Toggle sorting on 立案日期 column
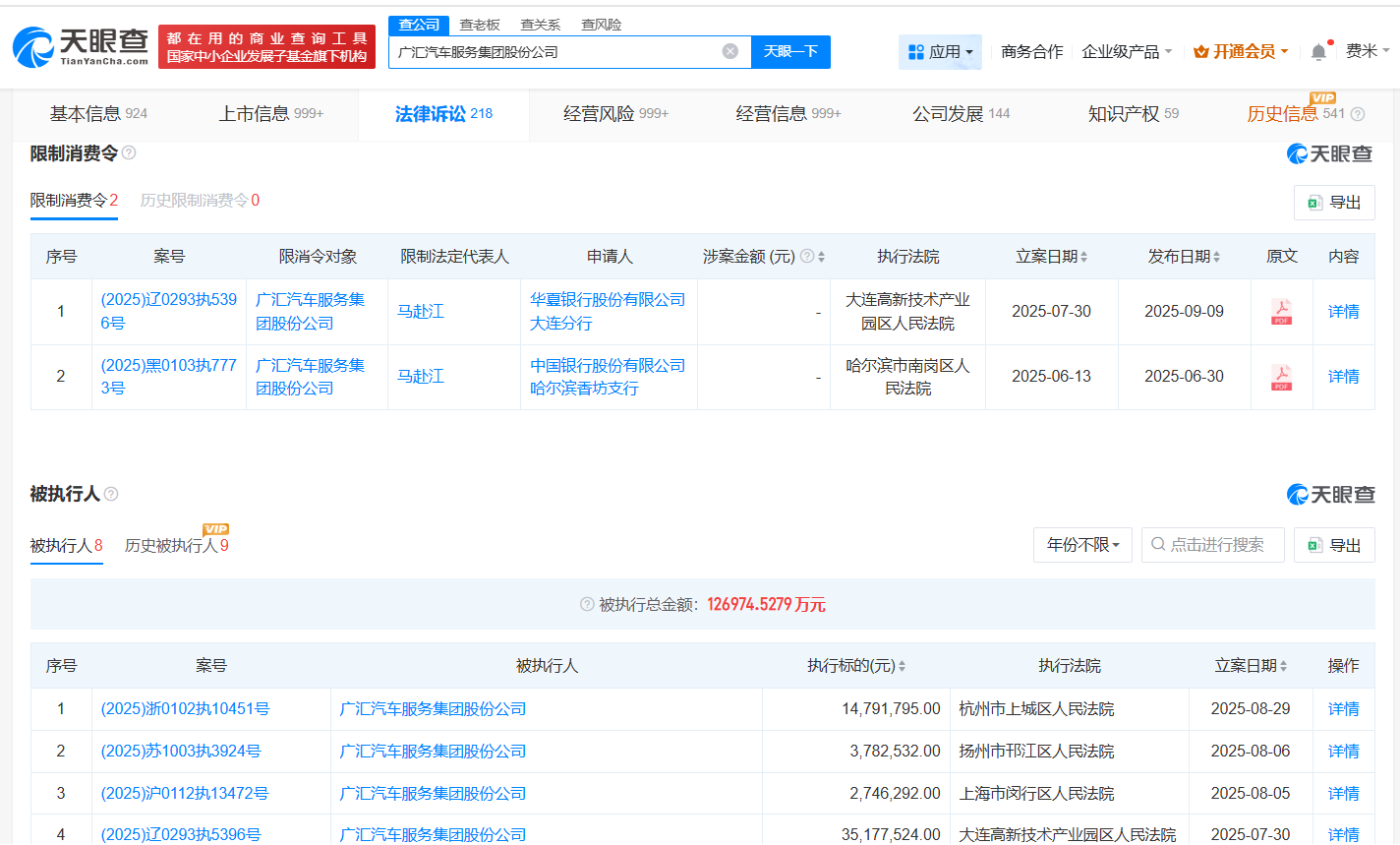This screenshot has width=1400, height=845. point(1084,256)
